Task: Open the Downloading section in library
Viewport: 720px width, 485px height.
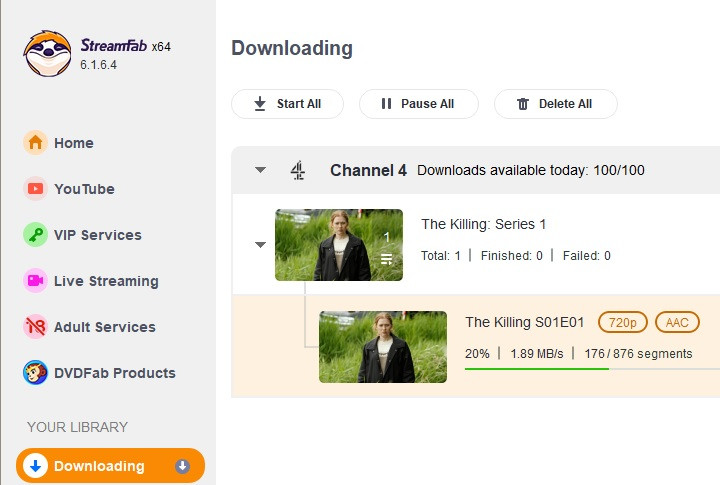Action: [99, 466]
